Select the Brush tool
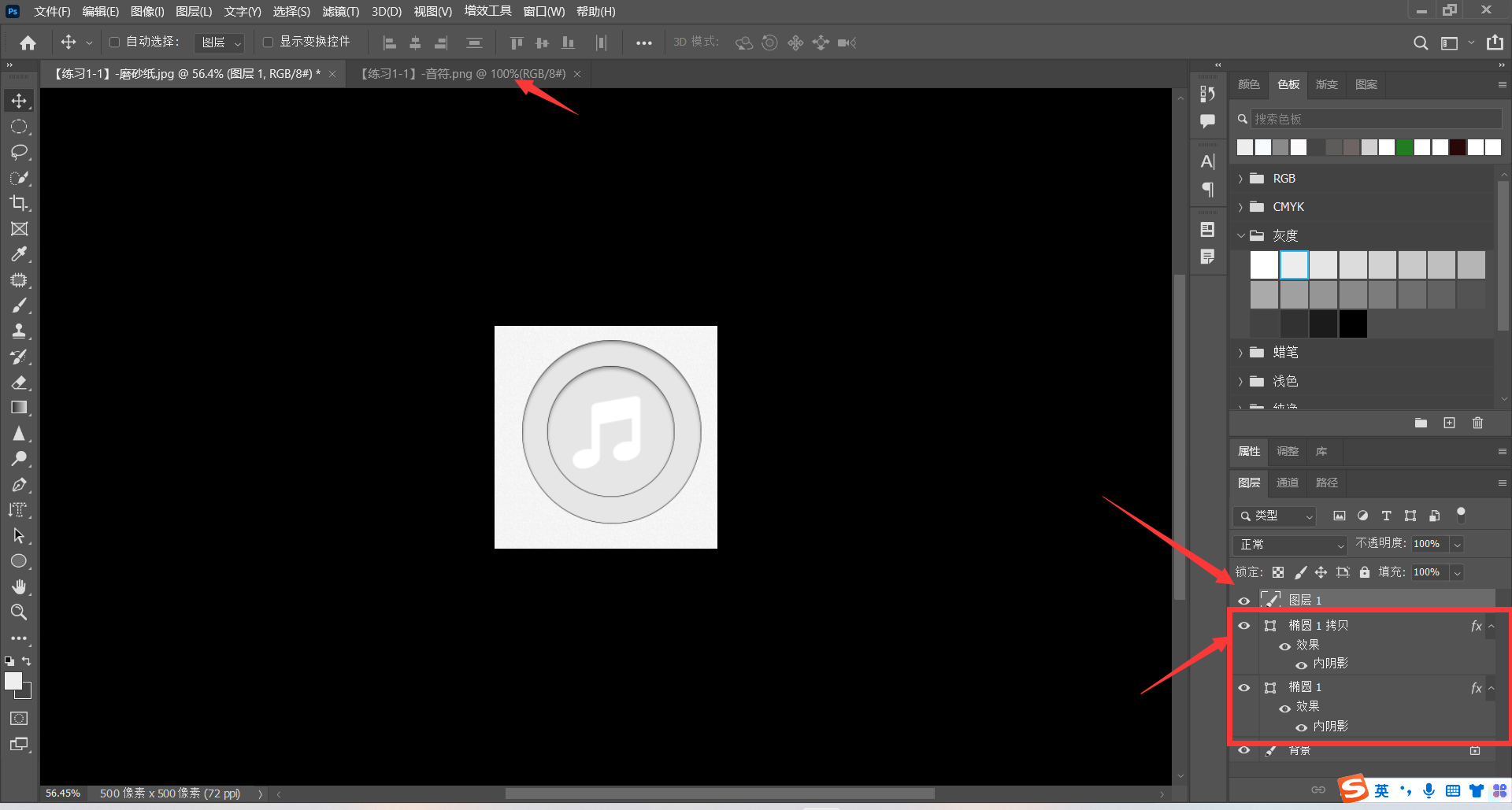 coord(19,305)
